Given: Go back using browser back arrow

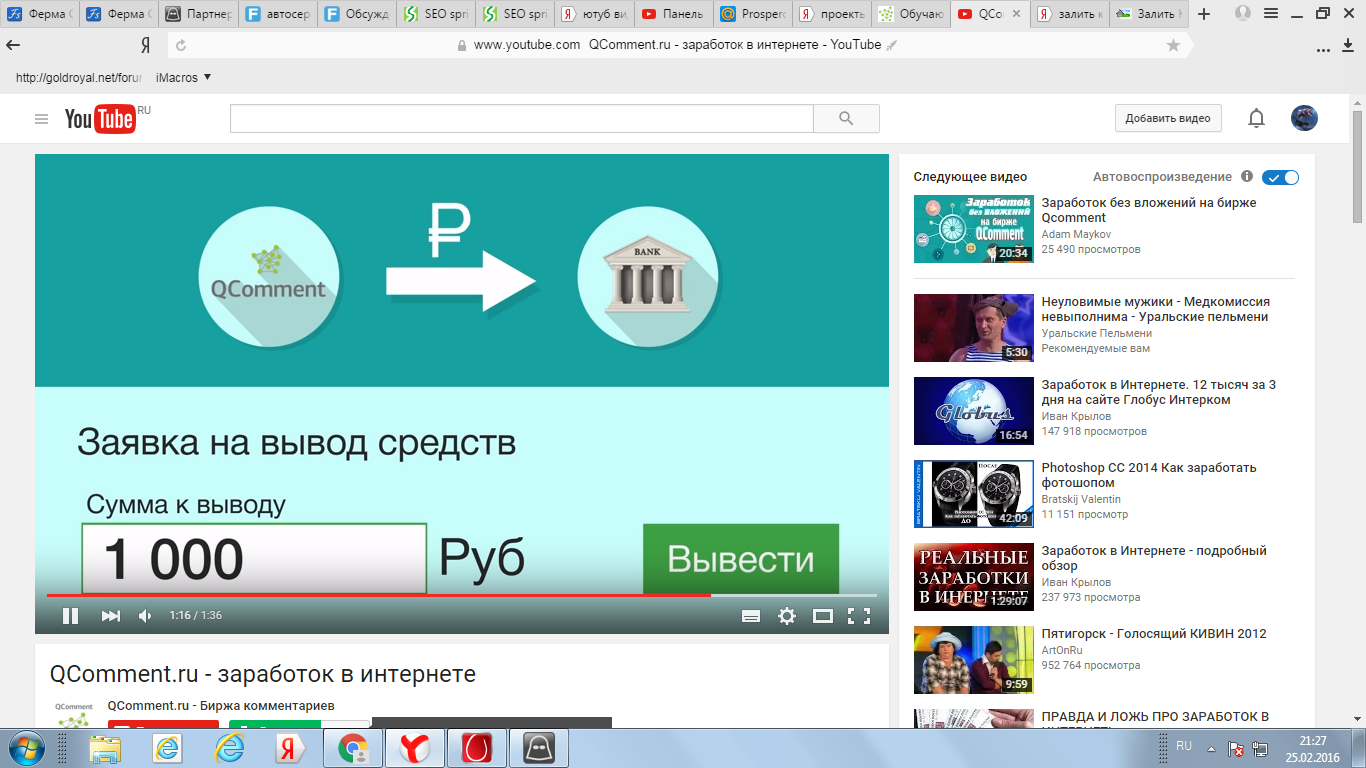Looking at the screenshot, I should click(x=13, y=45).
